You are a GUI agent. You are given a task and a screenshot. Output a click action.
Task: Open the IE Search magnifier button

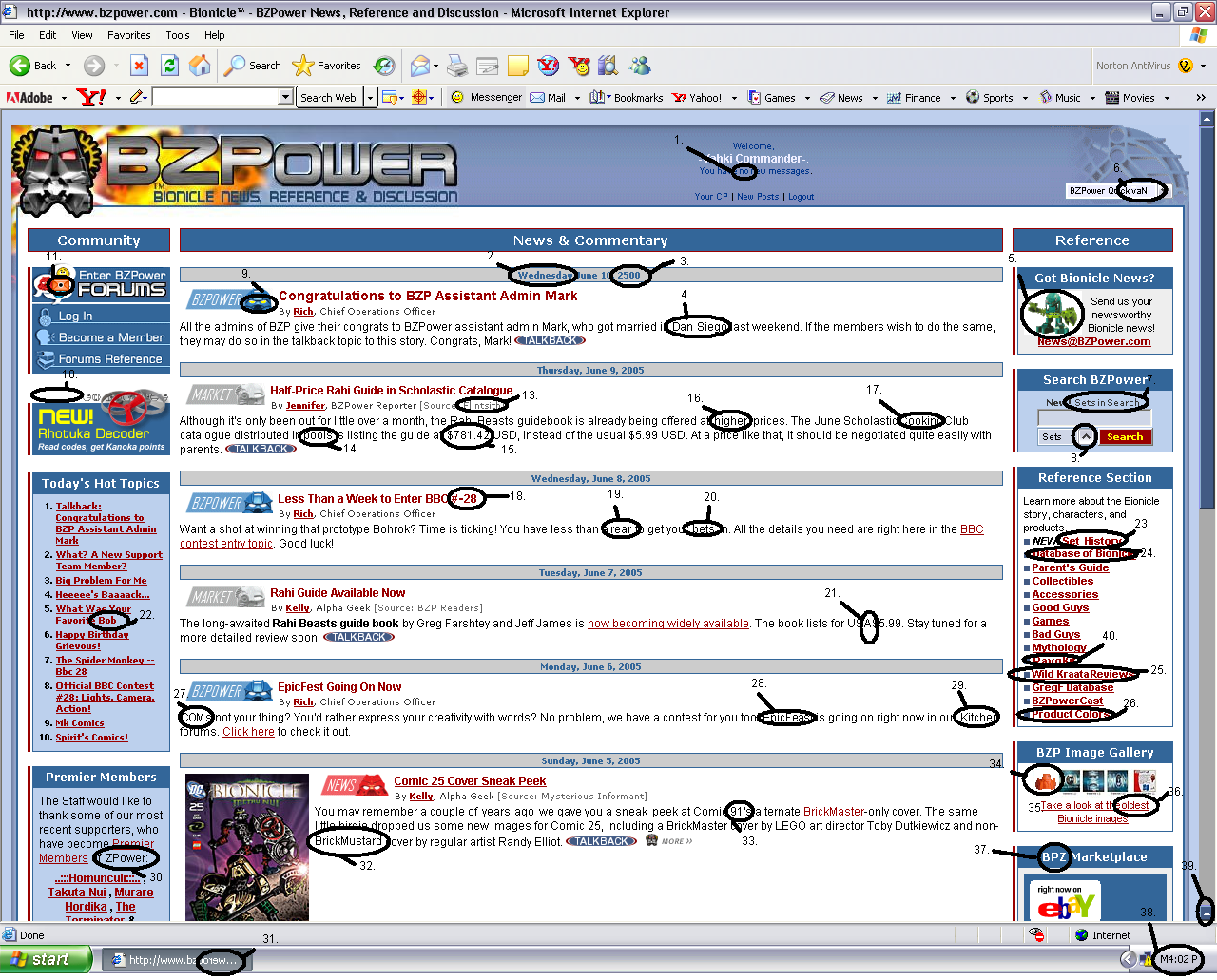coord(253,66)
